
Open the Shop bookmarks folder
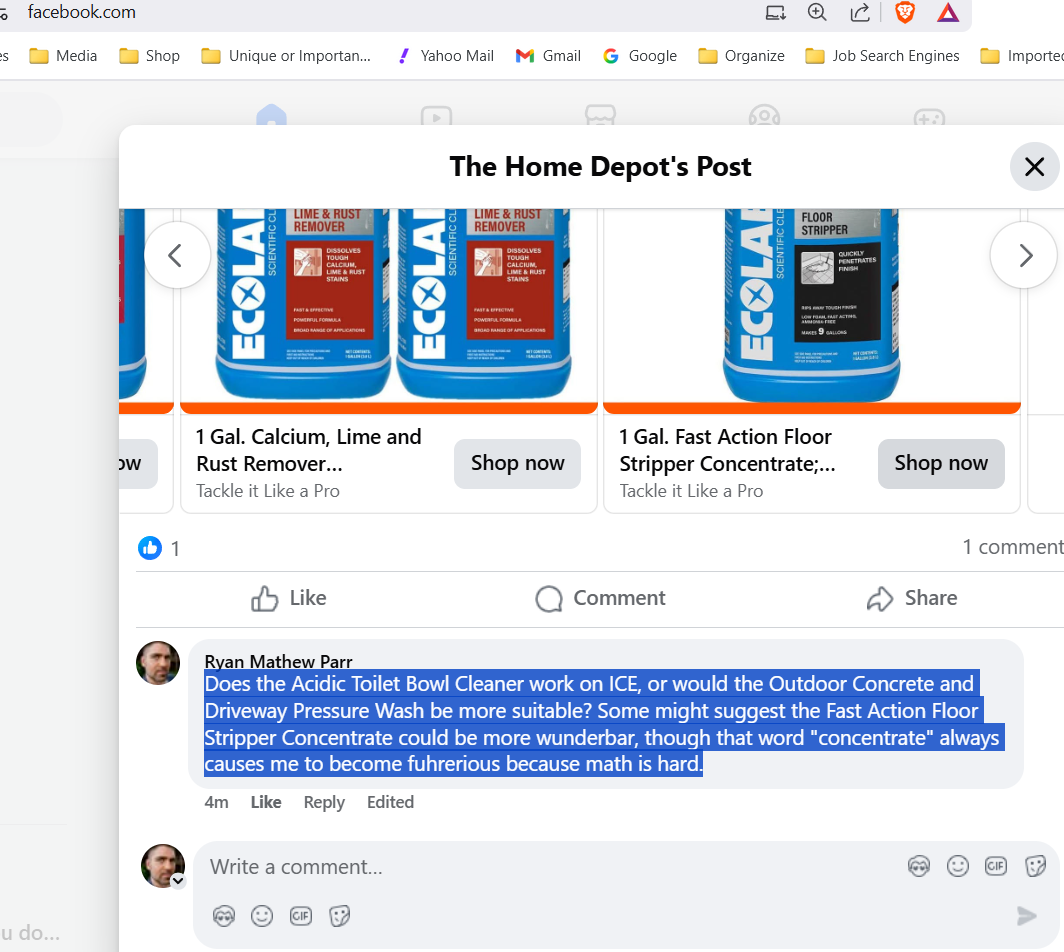149,56
